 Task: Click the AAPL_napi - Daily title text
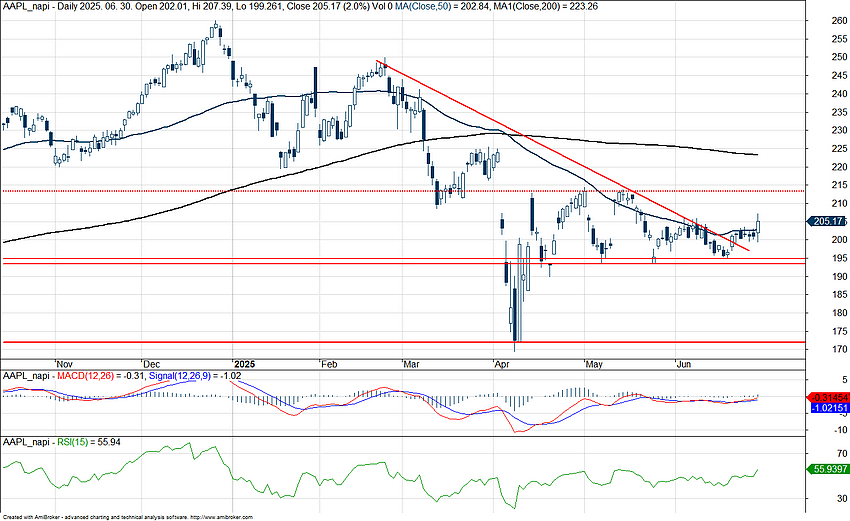click(x=38, y=7)
